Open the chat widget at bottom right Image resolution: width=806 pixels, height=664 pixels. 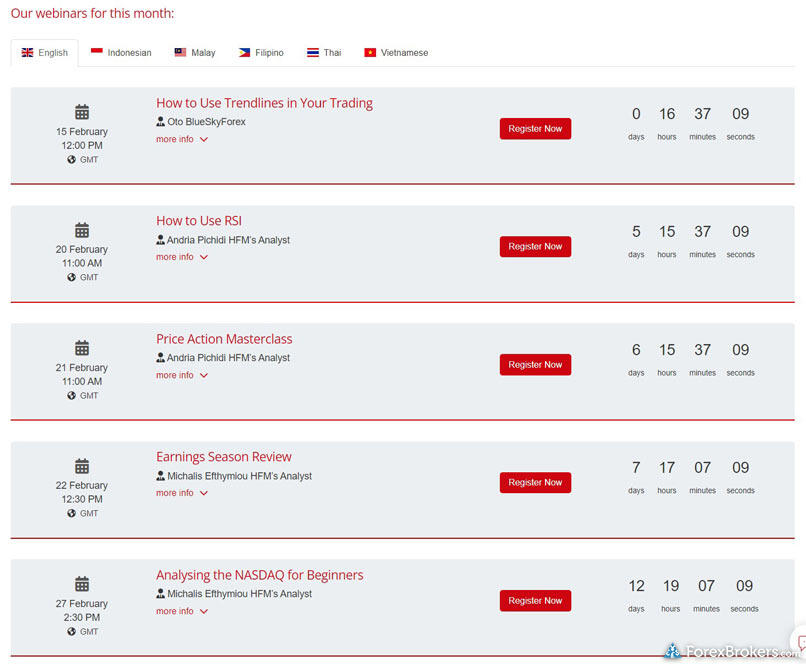(x=799, y=641)
